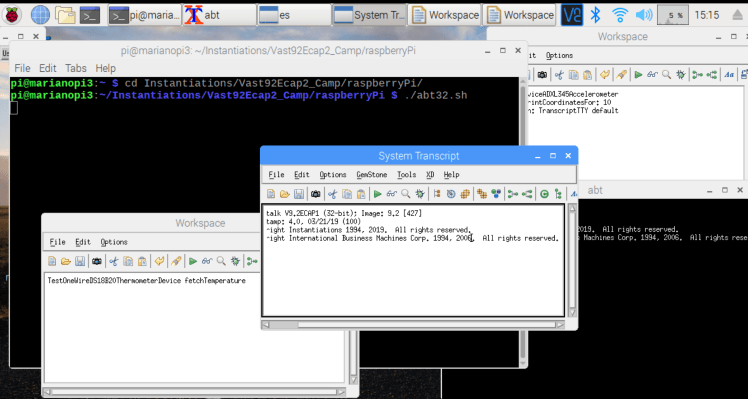
Task: Open File menu in front Workspace window
Action: point(57,242)
